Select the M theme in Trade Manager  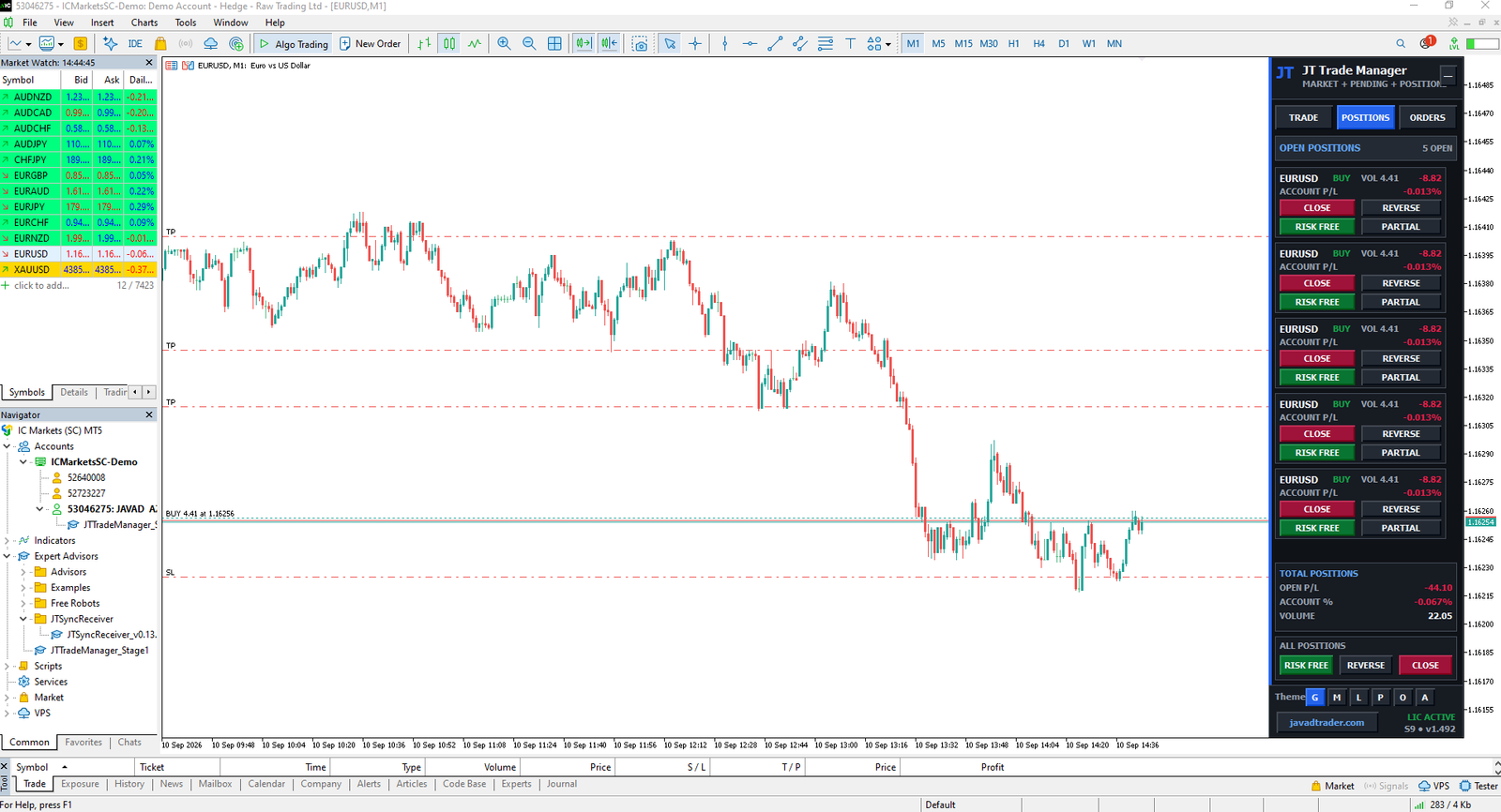[1337, 697]
